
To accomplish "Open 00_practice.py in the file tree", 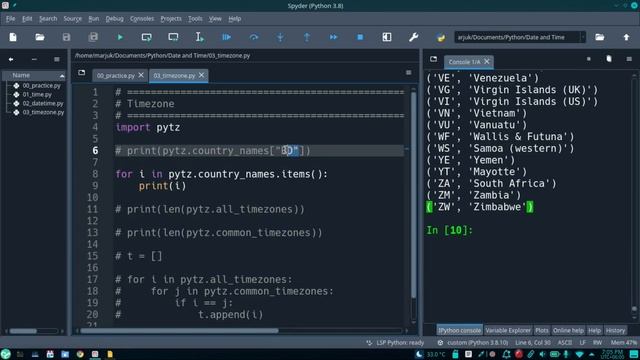I will [x=41, y=86].
